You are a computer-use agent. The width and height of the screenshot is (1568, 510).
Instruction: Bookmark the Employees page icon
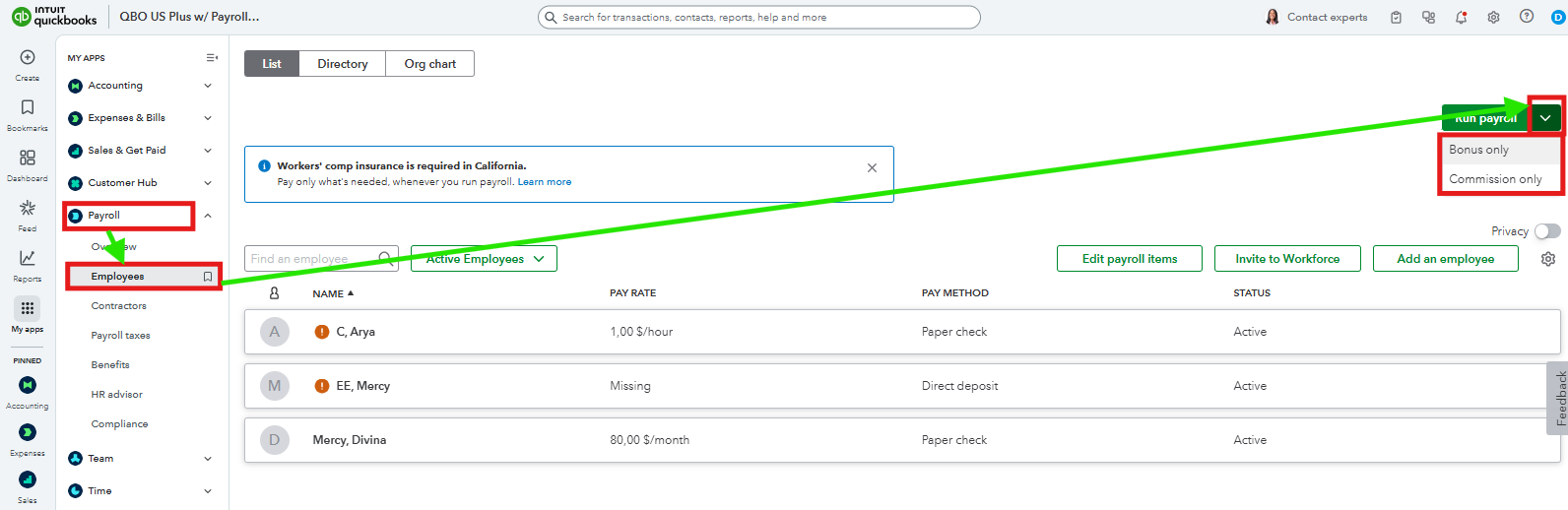coord(208,277)
